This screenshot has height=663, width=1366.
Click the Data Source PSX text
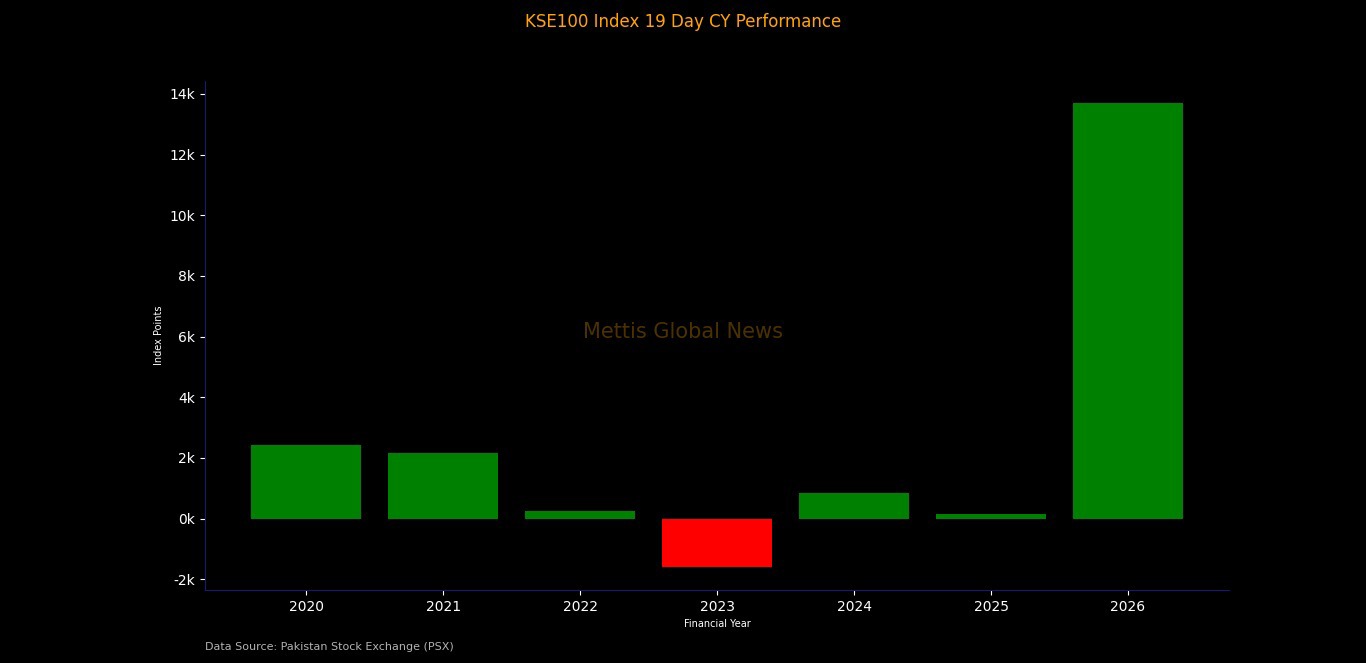click(x=329, y=646)
